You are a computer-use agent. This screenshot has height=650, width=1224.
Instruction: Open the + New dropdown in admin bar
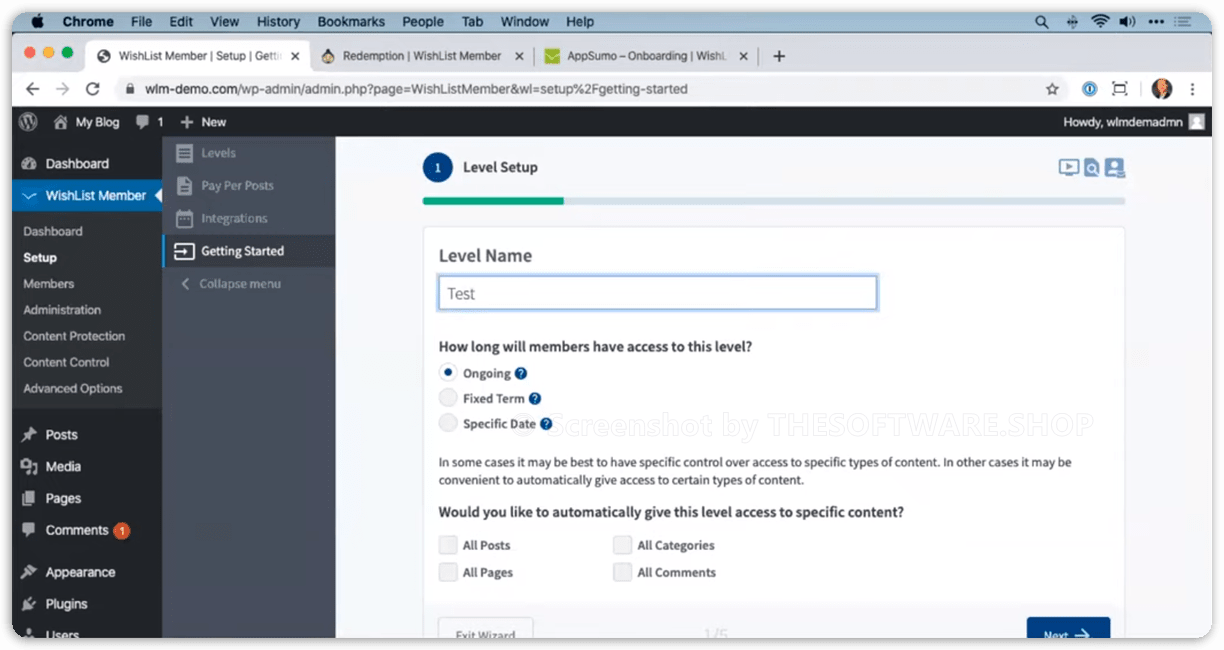(203, 122)
